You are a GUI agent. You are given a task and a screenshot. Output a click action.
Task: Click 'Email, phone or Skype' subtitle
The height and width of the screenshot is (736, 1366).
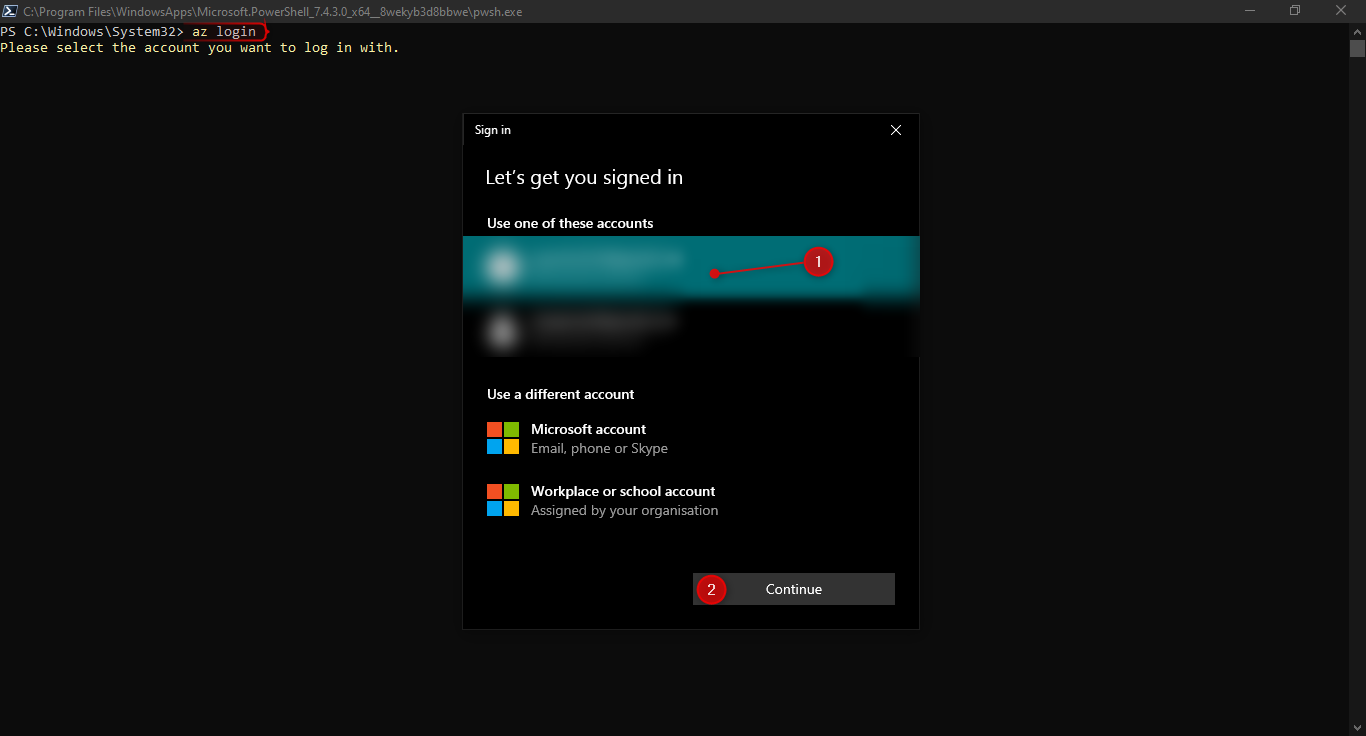[599, 448]
